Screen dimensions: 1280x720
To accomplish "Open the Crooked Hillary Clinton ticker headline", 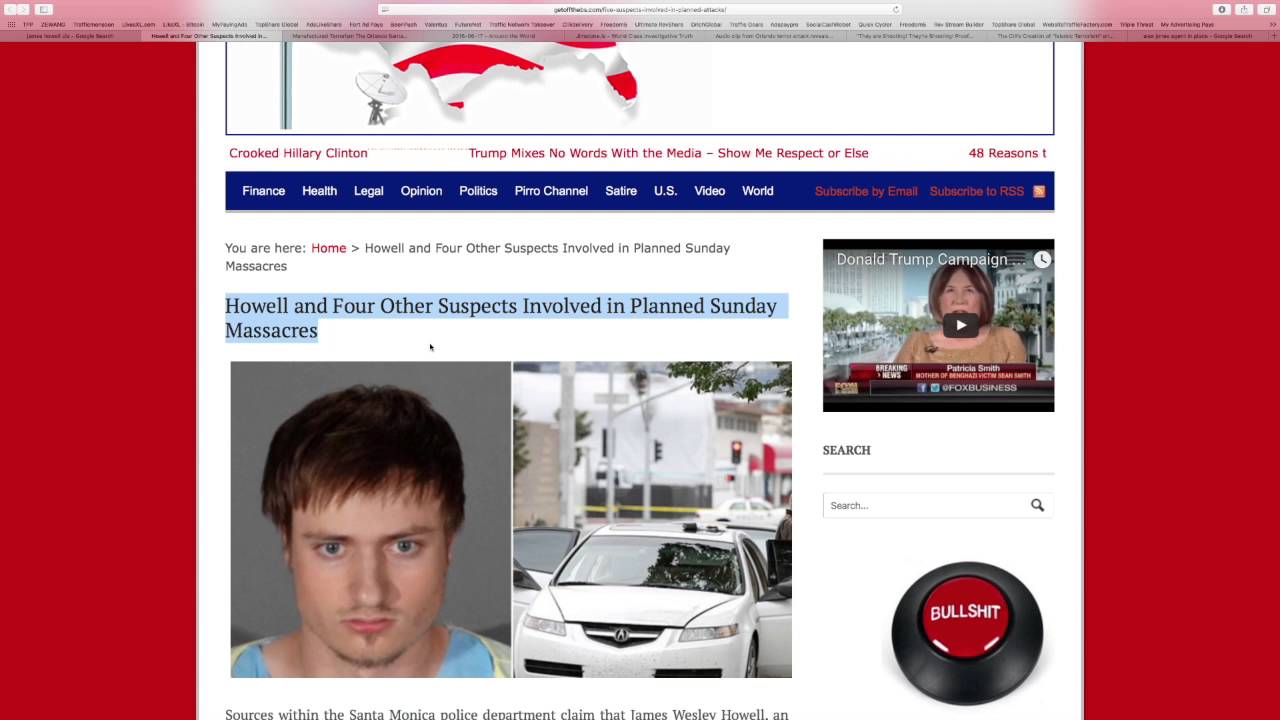I will tap(298, 153).
